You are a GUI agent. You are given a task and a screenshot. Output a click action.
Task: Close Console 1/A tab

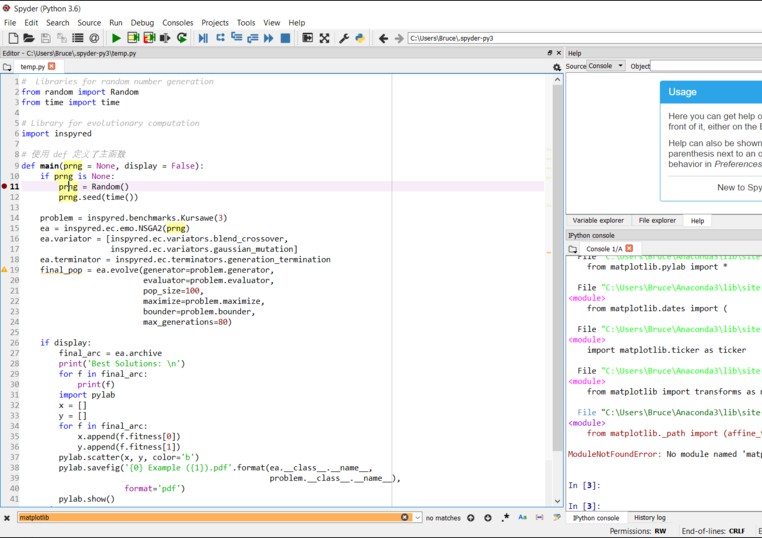pyautogui.click(x=629, y=248)
